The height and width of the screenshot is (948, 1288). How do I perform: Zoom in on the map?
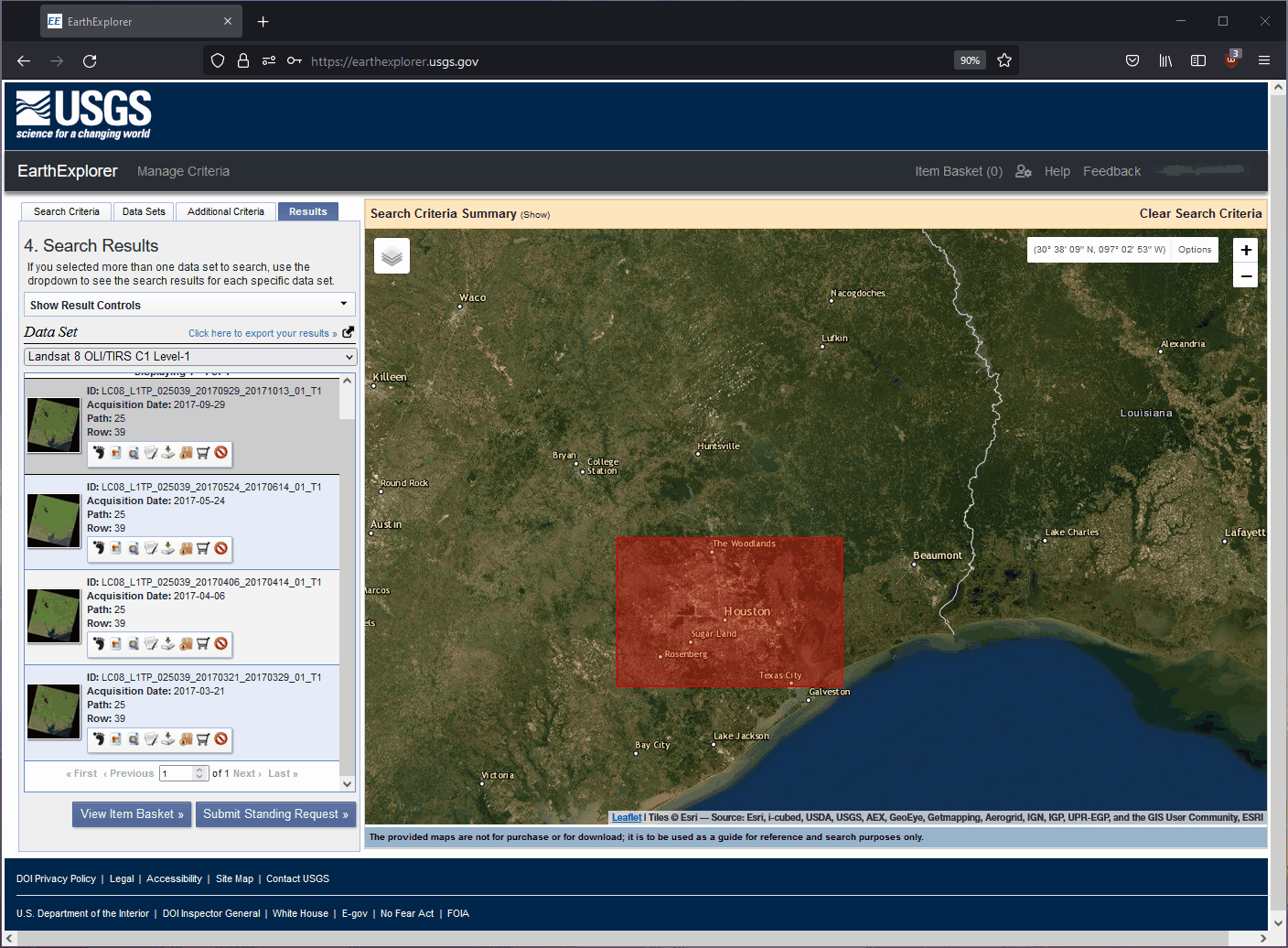coord(1246,250)
